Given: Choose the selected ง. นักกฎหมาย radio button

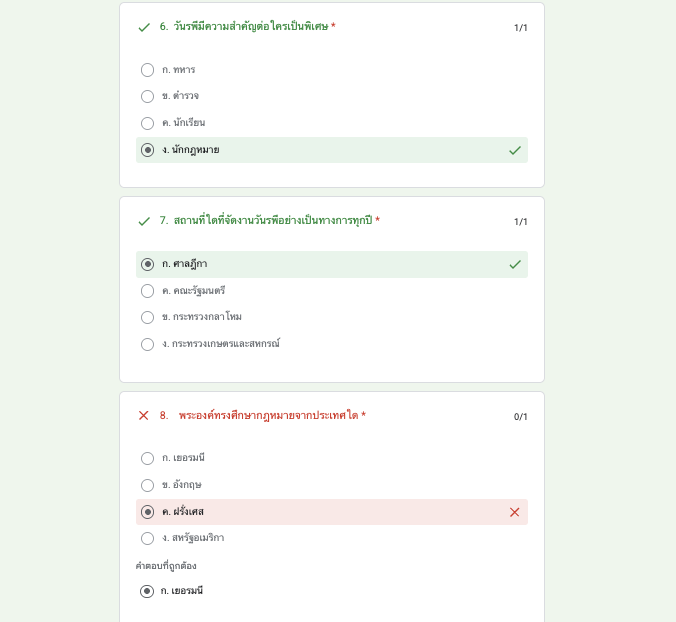Looking at the screenshot, I should click(148, 150).
